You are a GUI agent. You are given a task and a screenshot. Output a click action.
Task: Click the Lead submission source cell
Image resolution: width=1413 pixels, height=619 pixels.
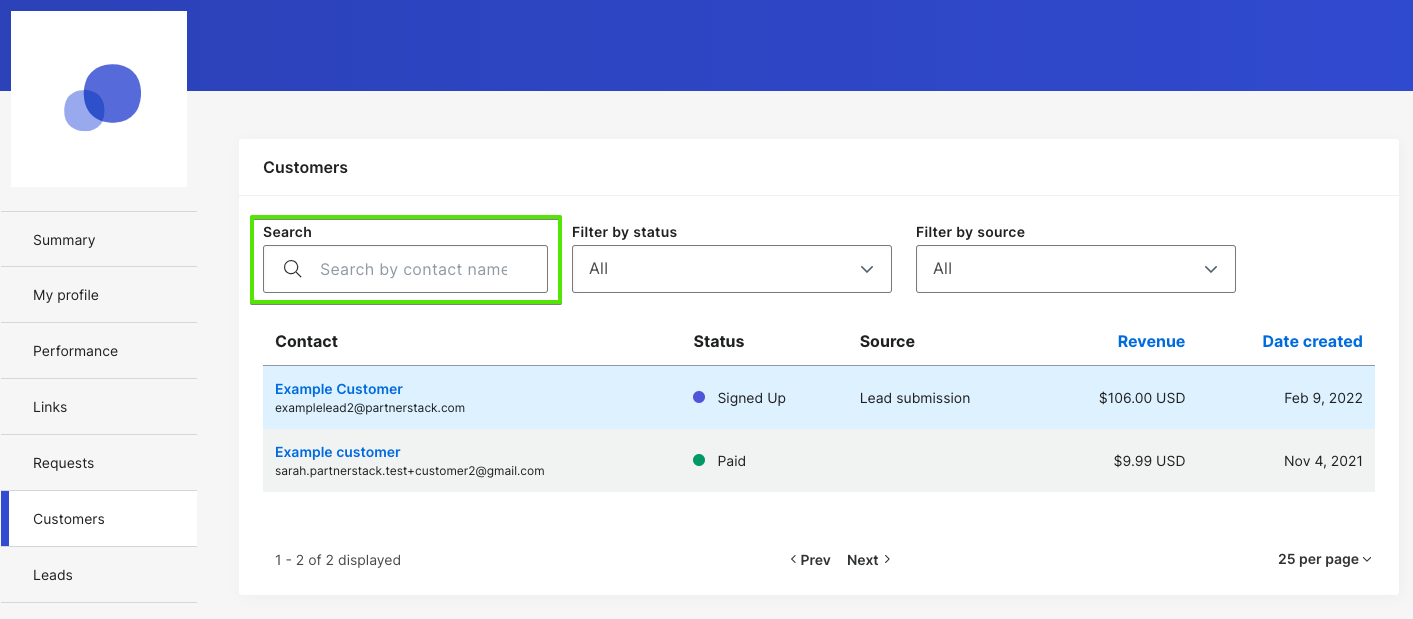(x=915, y=398)
